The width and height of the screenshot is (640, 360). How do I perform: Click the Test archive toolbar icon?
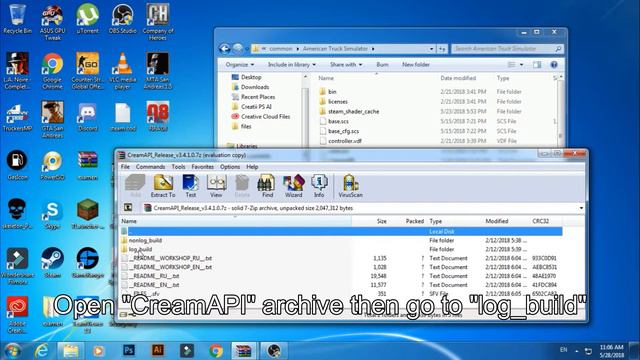coord(190,186)
